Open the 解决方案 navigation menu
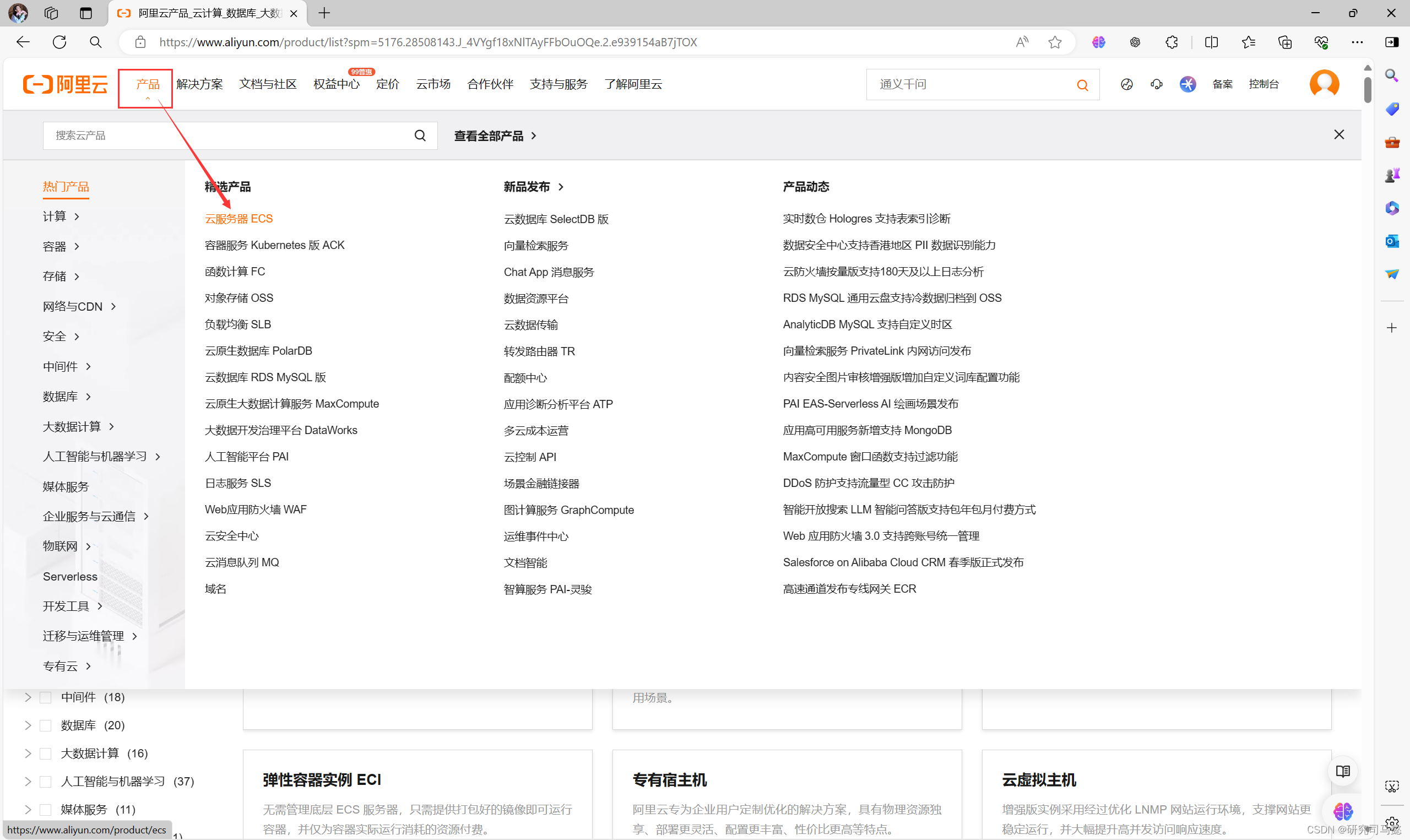The height and width of the screenshot is (840, 1410). click(200, 84)
